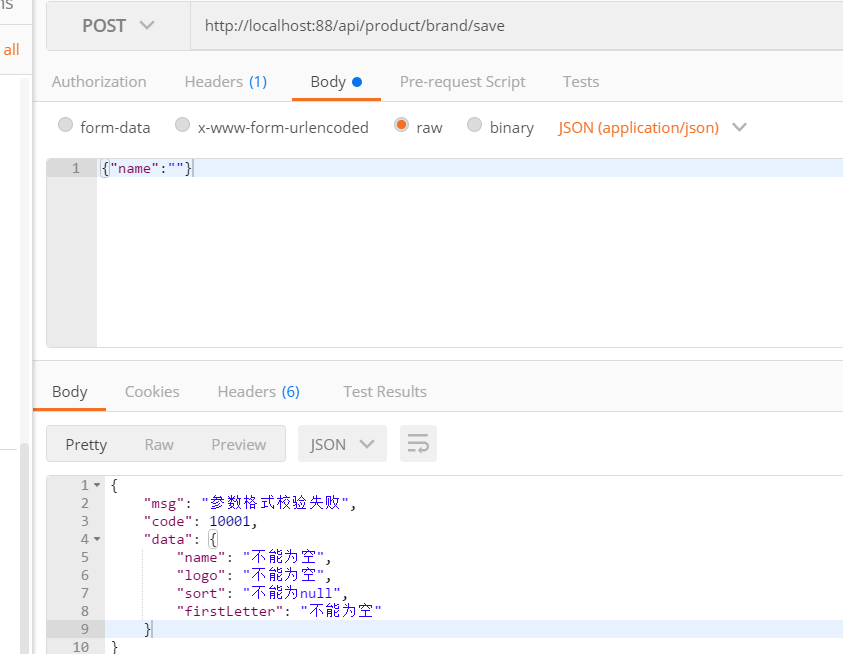Viewport: 843px width, 654px height.
Task: Open the response JSON format dropdown
Action: (x=342, y=444)
